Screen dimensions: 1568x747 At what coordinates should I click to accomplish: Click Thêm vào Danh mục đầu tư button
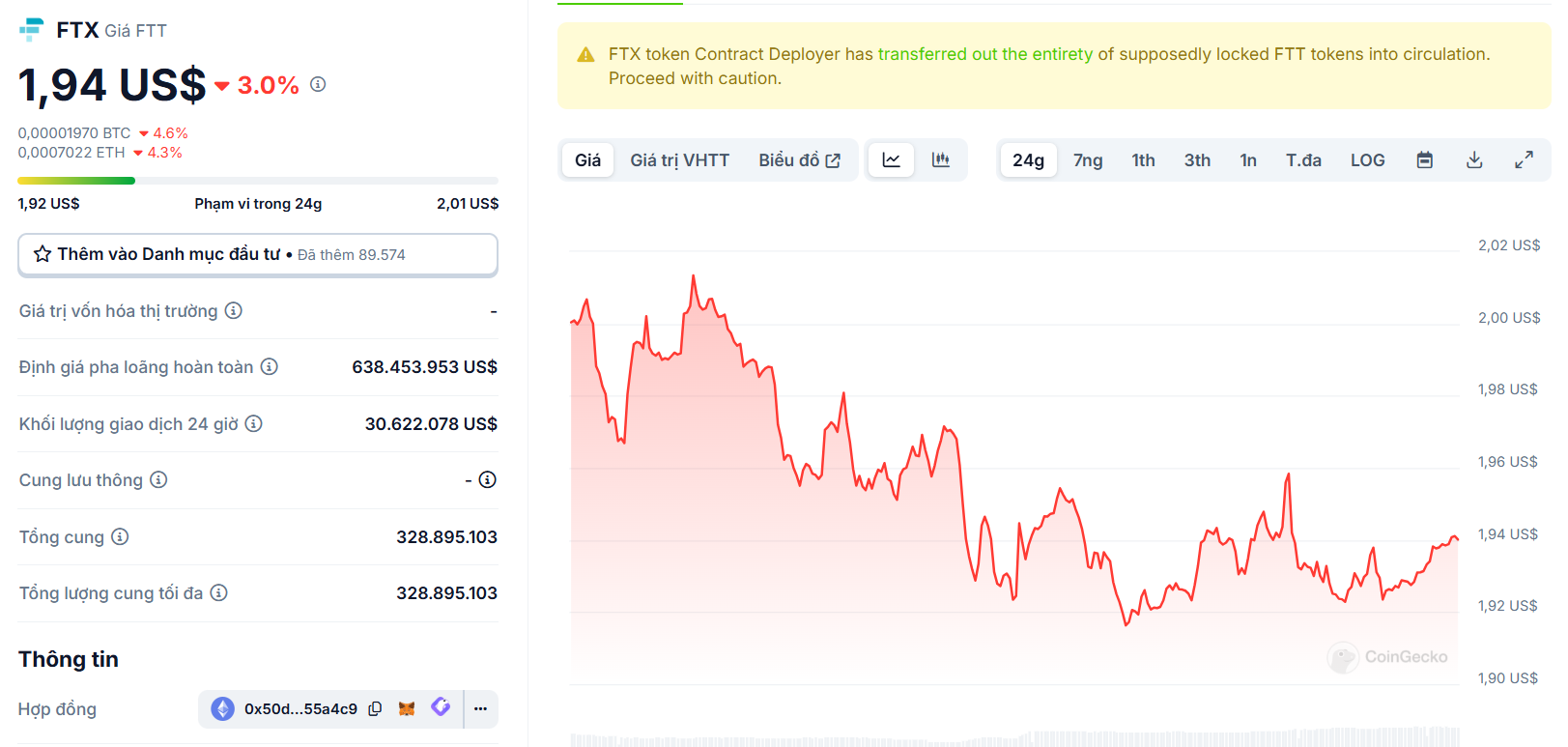point(258,254)
